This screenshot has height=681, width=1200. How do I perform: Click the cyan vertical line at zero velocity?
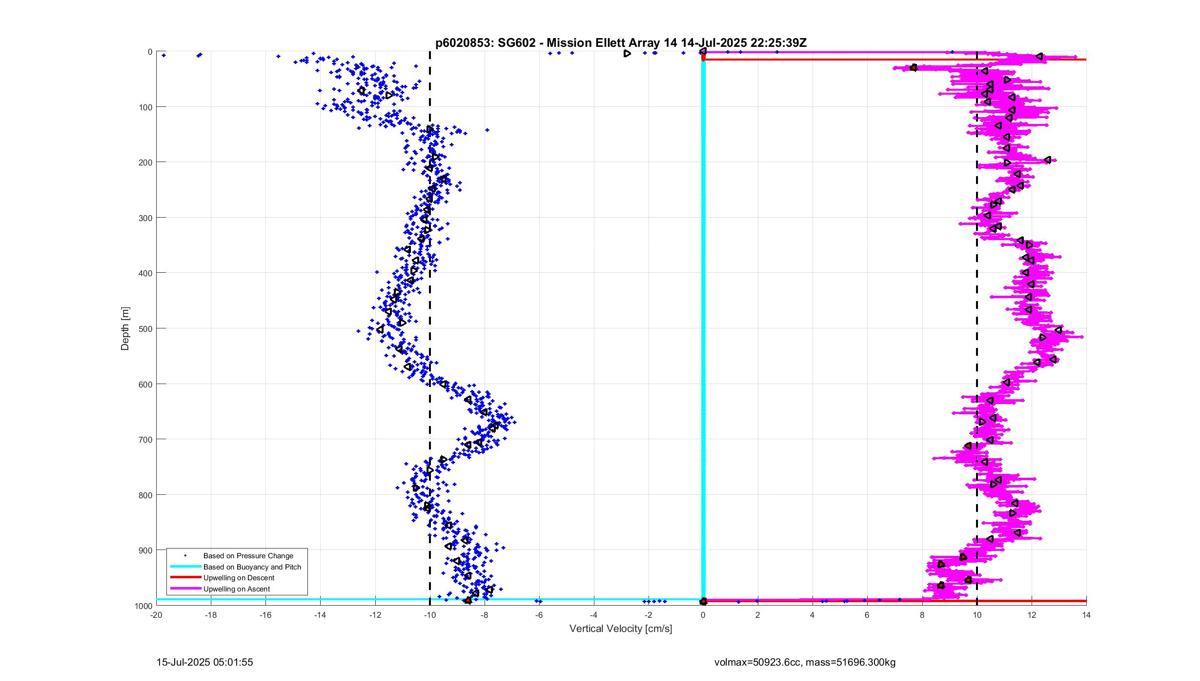tap(703, 330)
